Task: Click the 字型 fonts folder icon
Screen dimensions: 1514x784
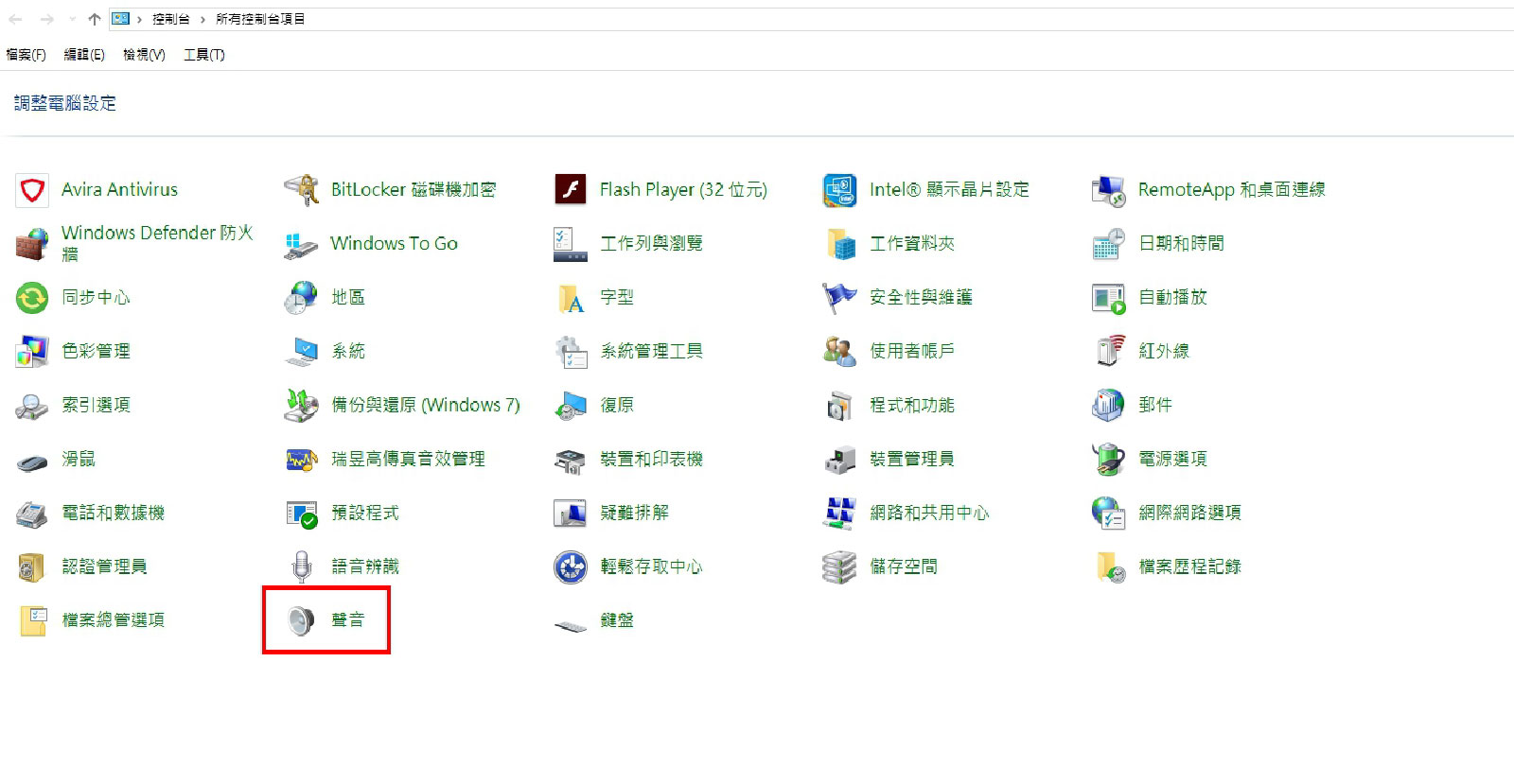Action: [571, 298]
